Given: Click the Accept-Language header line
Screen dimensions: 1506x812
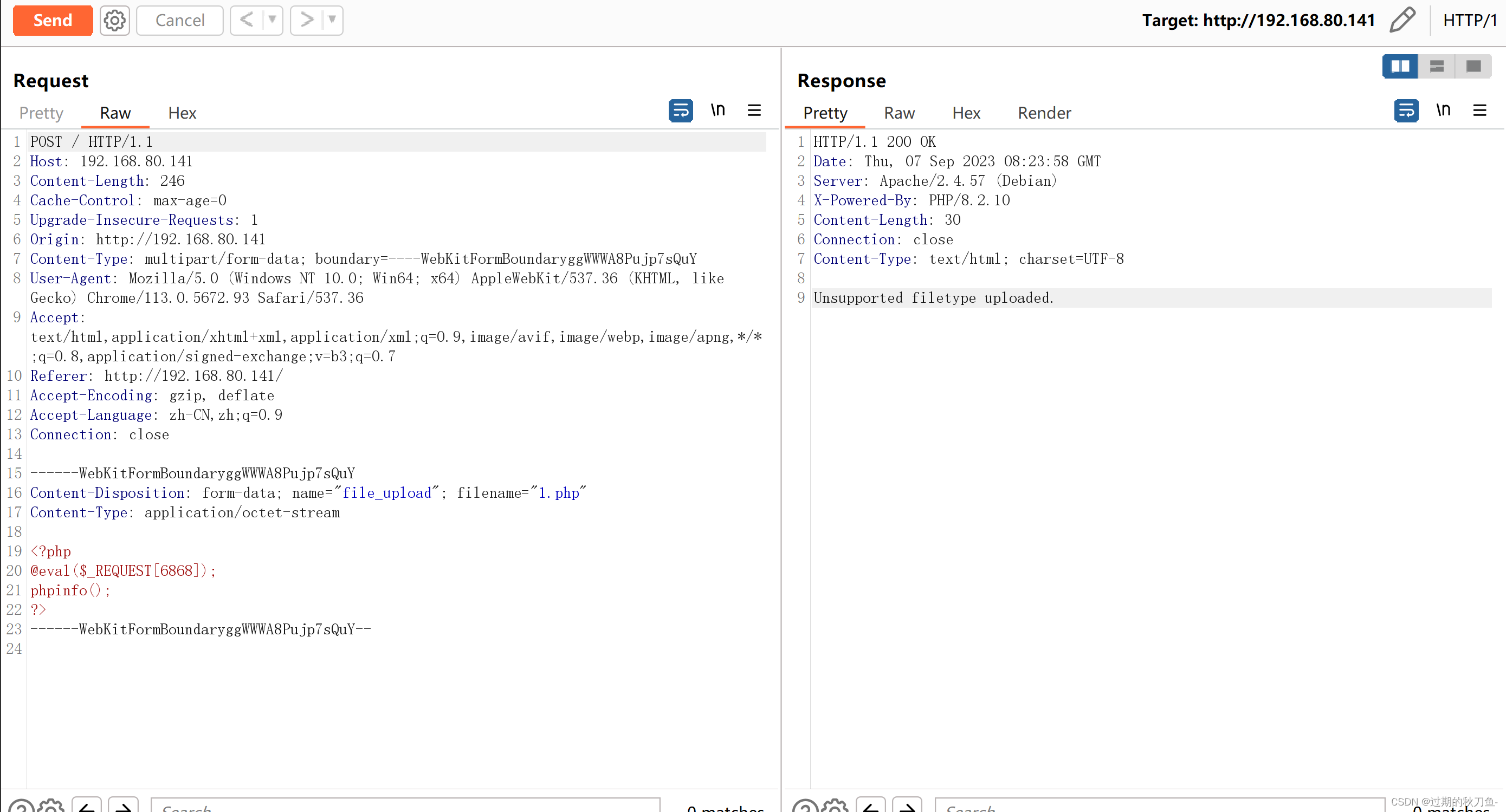Looking at the screenshot, I should pos(156,415).
